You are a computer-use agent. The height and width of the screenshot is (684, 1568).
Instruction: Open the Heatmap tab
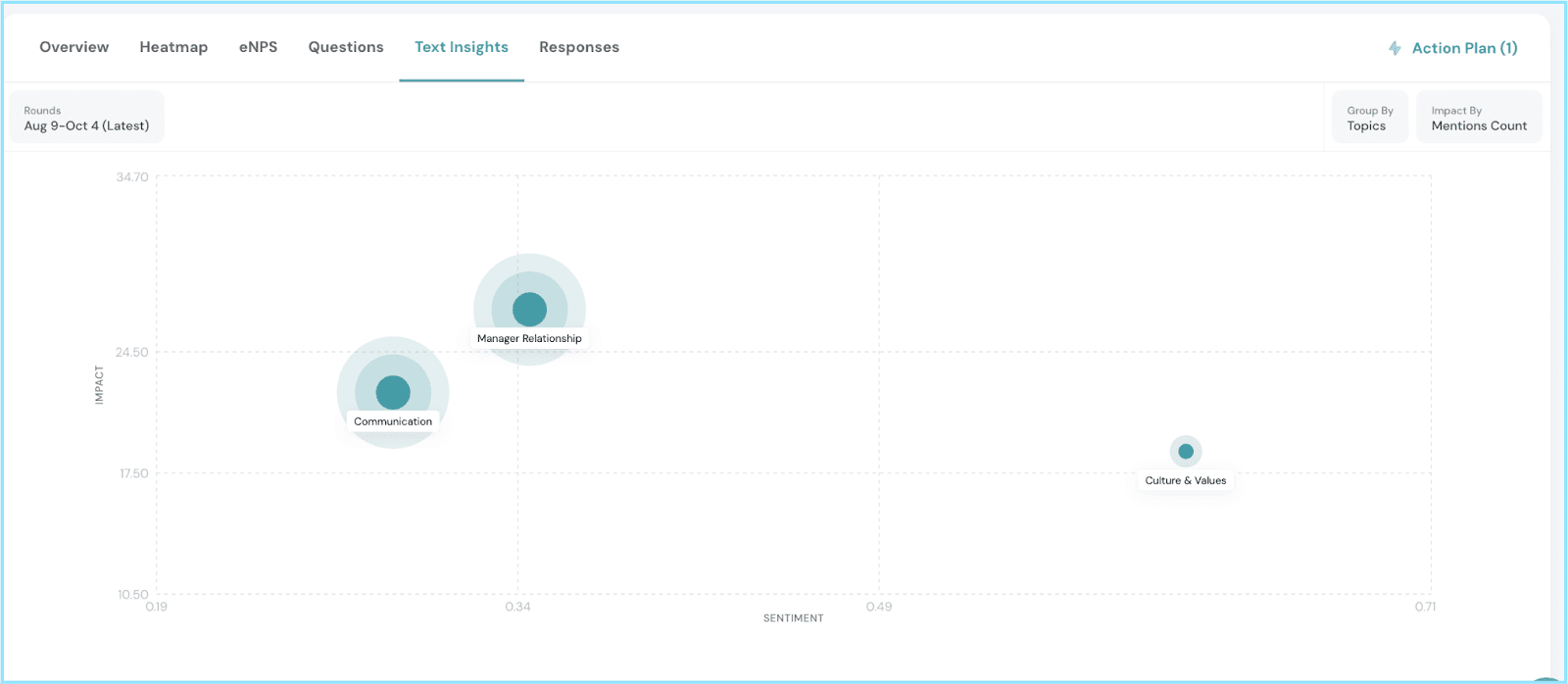point(173,47)
